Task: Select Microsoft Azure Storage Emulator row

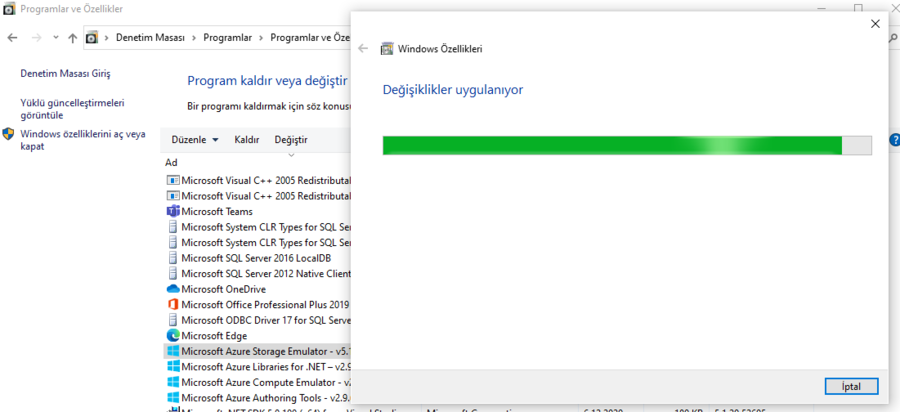Action: 258,351
